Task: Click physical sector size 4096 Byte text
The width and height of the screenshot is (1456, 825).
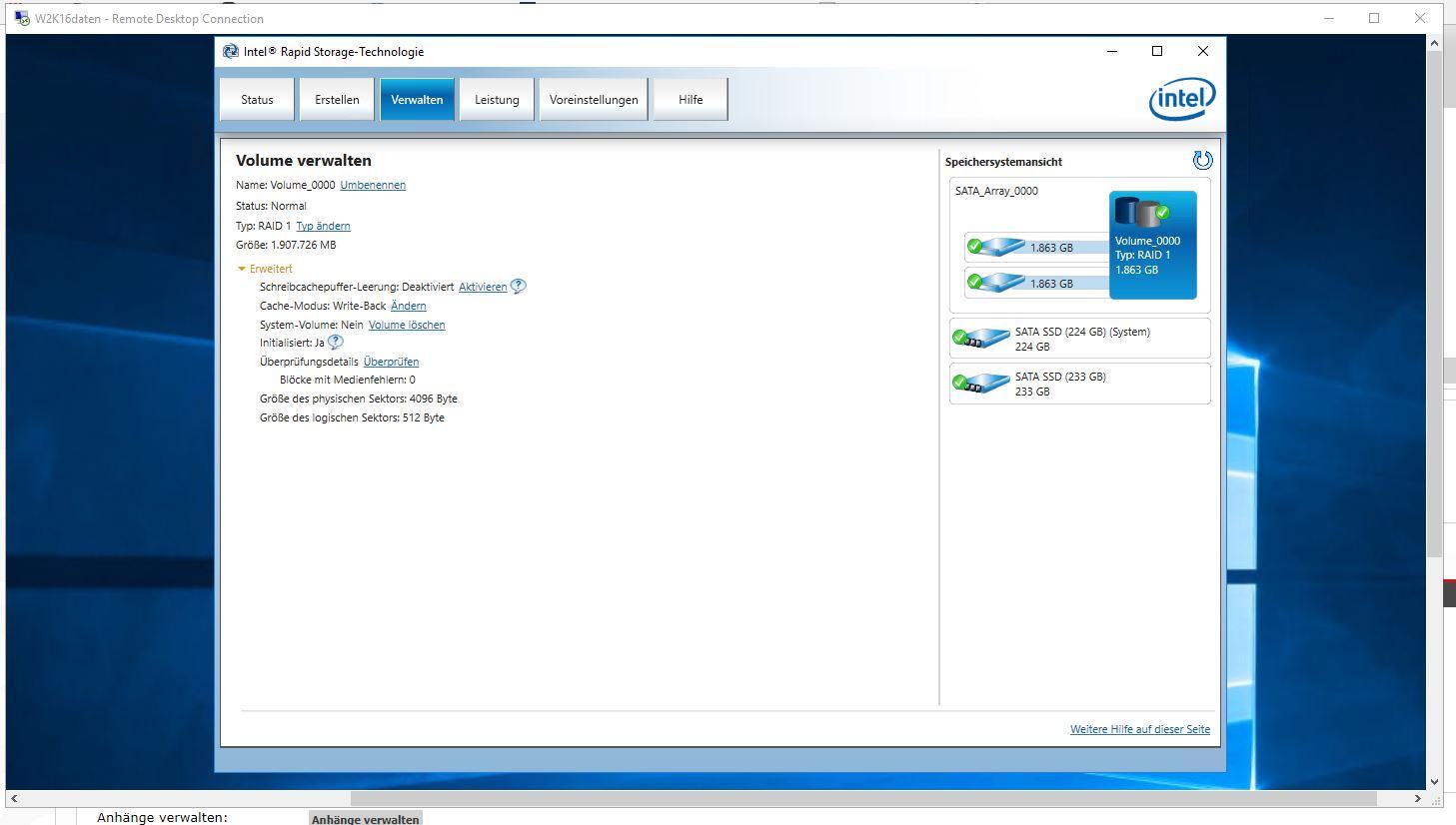Action: pyautogui.click(x=359, y=399)
